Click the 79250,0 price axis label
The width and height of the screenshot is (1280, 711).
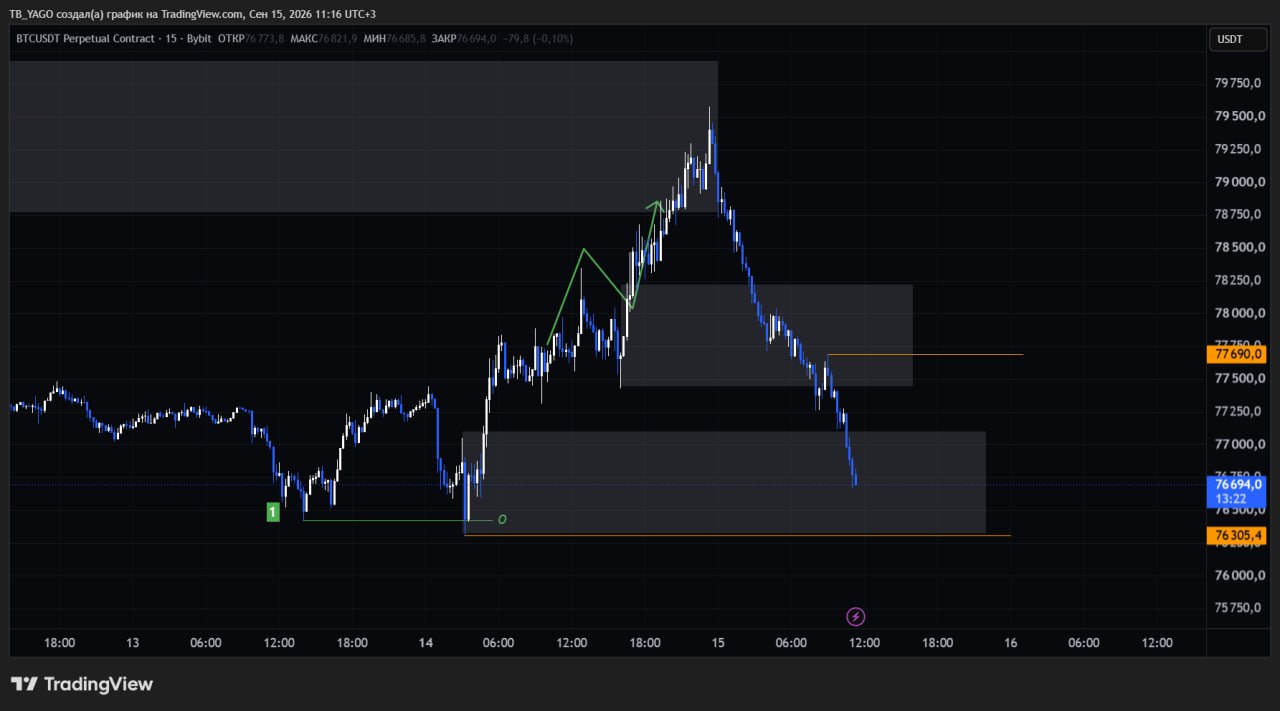[1236, 149]
